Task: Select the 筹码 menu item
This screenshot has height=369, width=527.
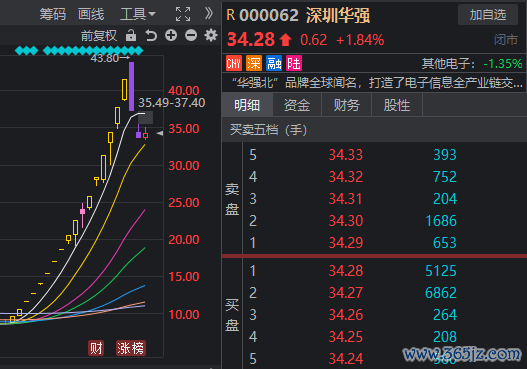Action: point(53,14)
